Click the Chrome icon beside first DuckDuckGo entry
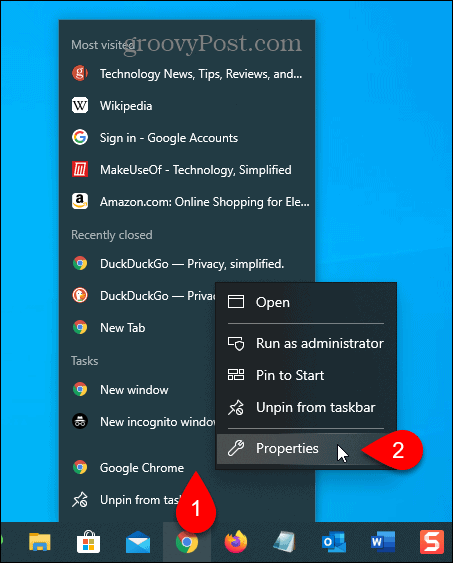Viewport: 453px width, 563px height. pos(80,264)
